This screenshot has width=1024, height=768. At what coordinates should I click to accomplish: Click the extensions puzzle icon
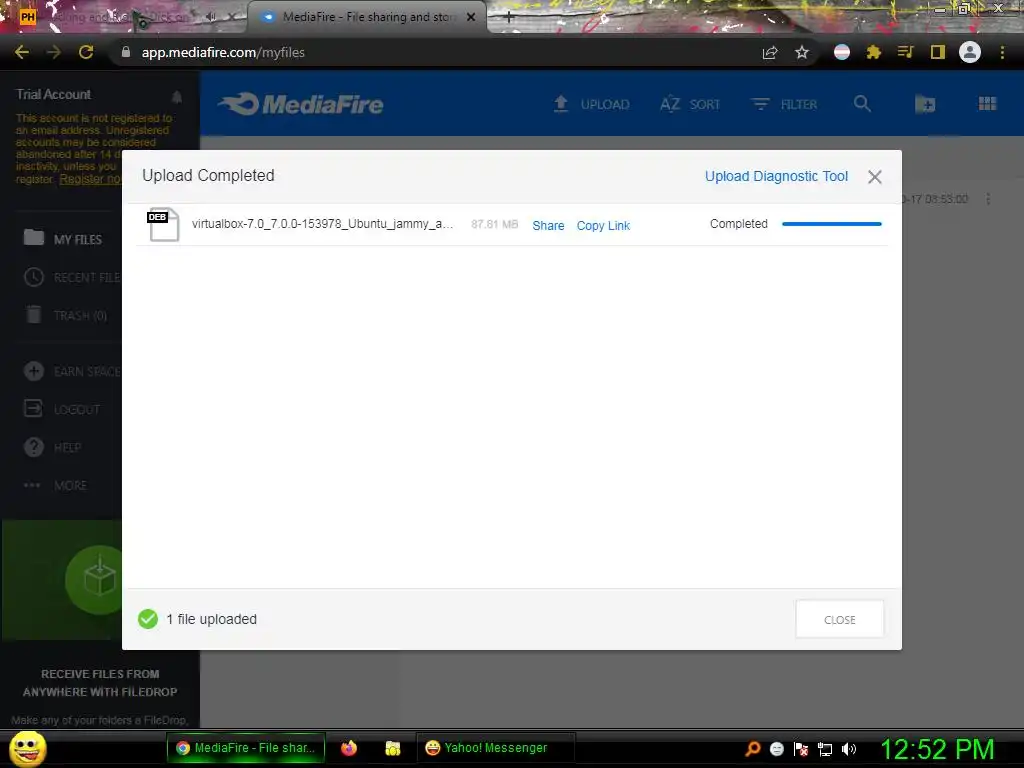(x=873, y=52)
